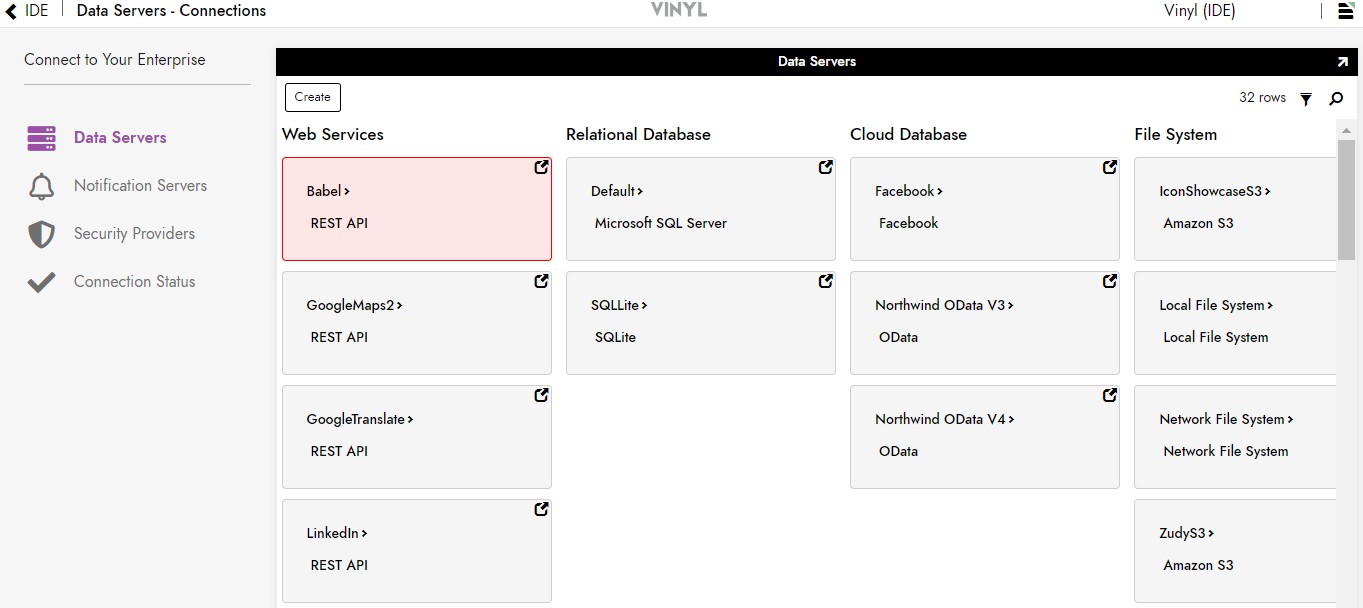Expand the IconShowcaseS3 entry
Screen dimensions: 1363x608
tap(1214, 191)
